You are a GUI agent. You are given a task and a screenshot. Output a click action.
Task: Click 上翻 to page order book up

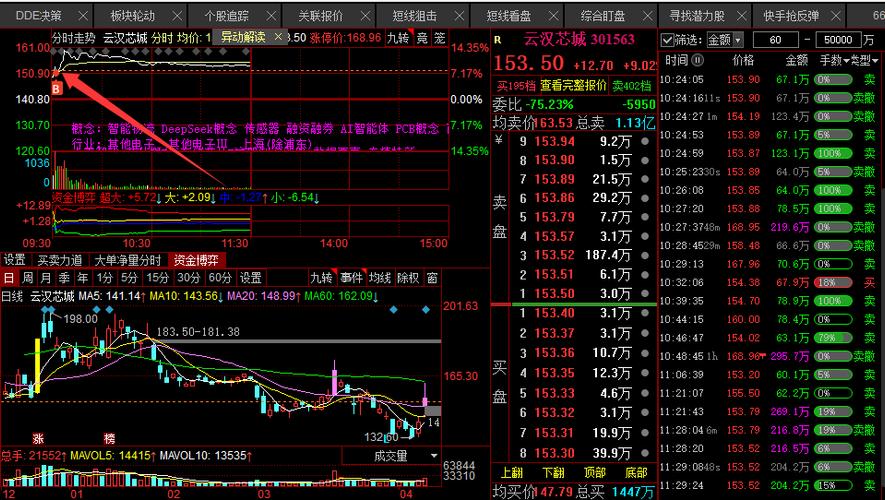coord(512,472)
